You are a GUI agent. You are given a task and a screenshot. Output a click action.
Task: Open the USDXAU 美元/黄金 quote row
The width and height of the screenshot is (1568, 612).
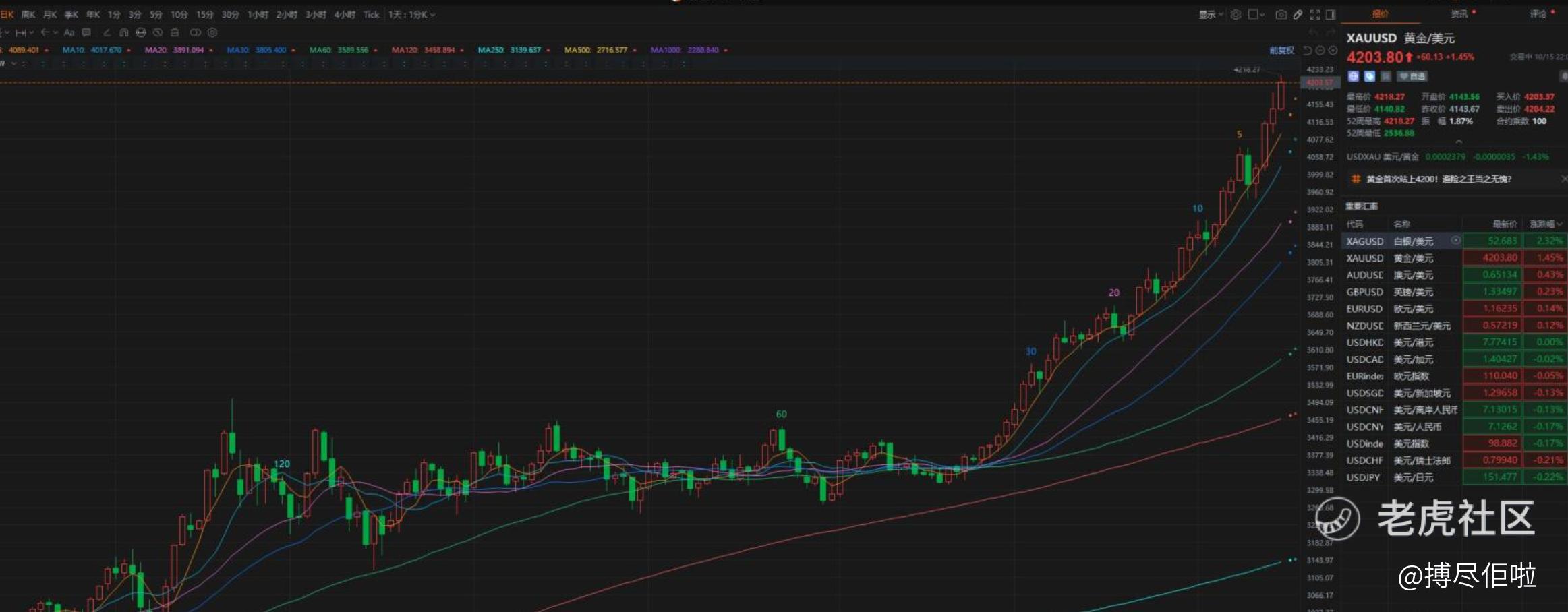pos(1447,157)
